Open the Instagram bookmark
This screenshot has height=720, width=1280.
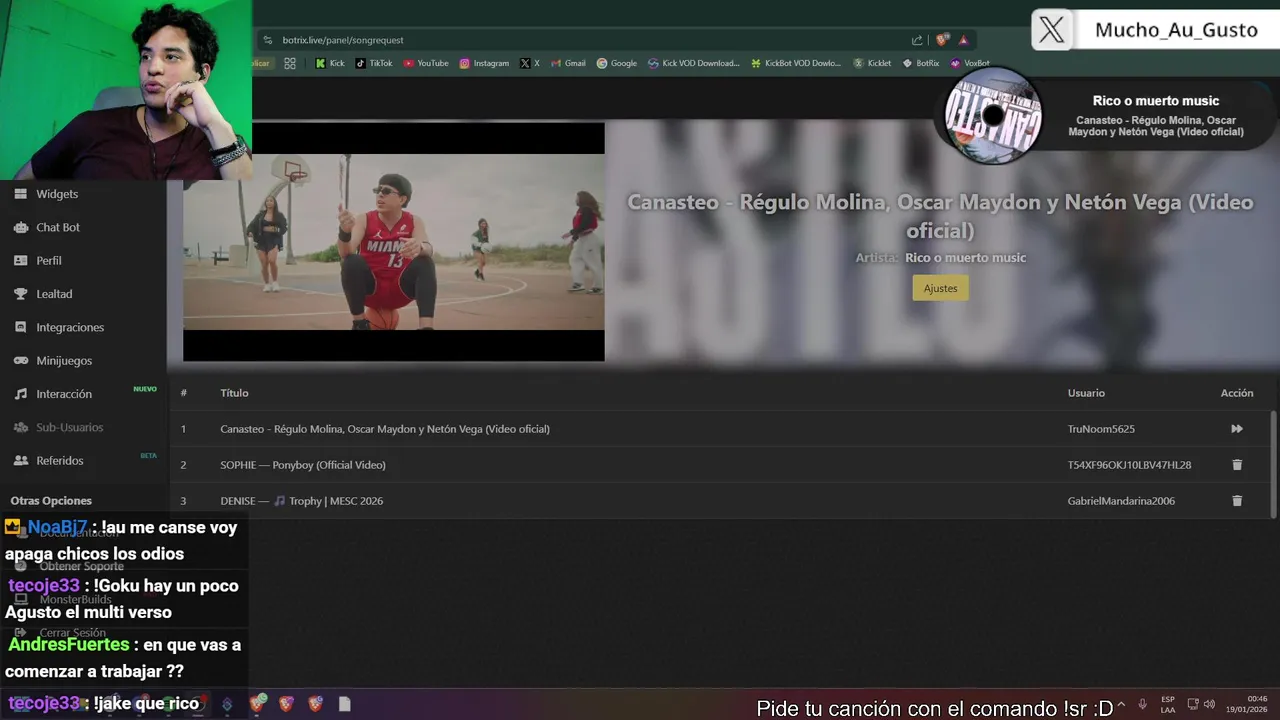point(484,63)
